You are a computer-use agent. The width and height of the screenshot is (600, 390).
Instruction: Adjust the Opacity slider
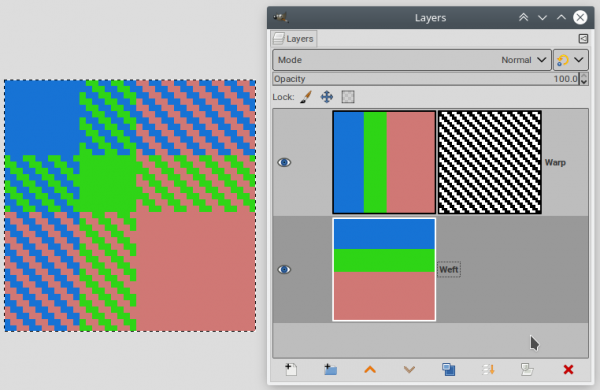pos(426,79)
